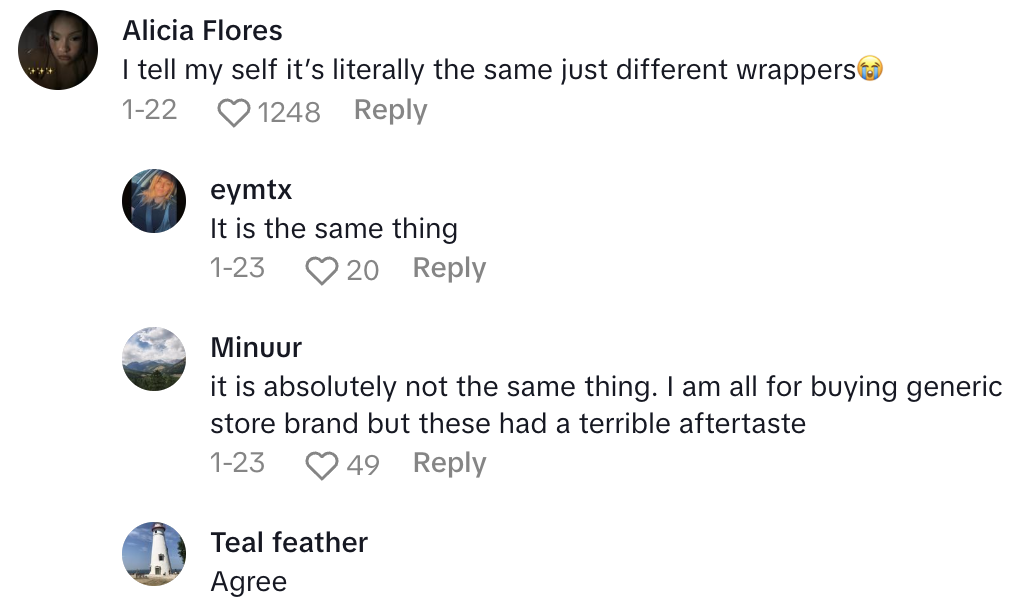
Task: Click the 1248 like count
Action: (289, 112)
